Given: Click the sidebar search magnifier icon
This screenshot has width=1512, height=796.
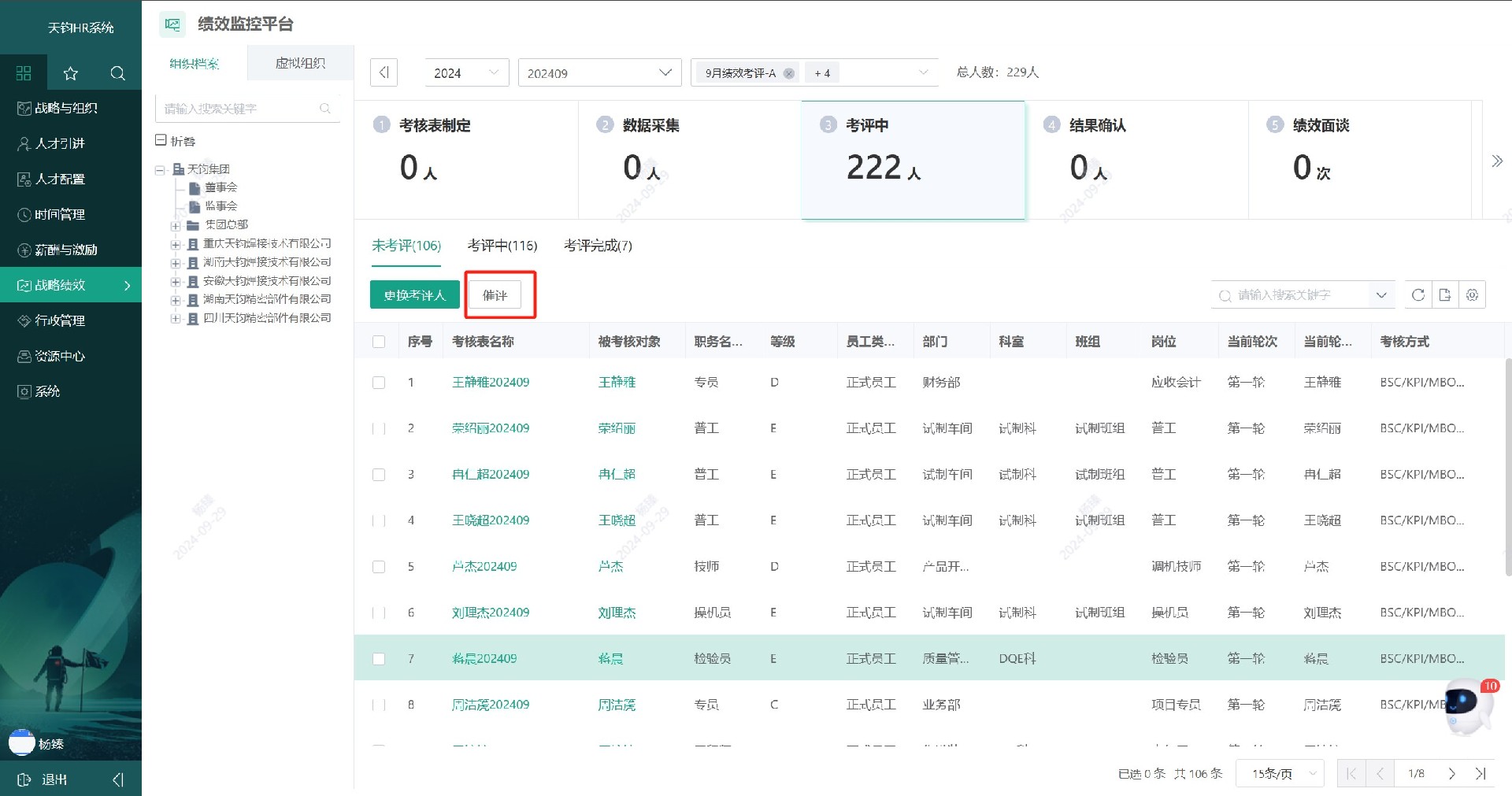Looking at the screenshot, I should pos(118,73).
